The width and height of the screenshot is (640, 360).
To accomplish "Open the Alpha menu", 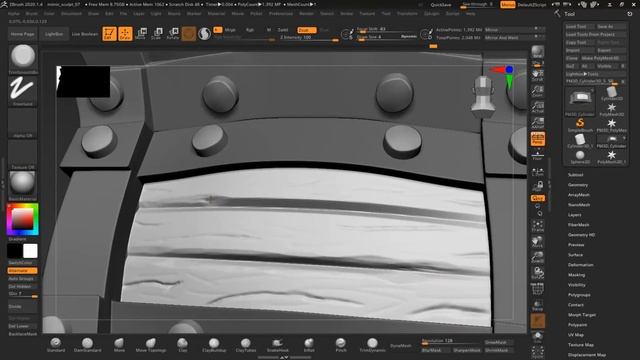I will (13, 13).
